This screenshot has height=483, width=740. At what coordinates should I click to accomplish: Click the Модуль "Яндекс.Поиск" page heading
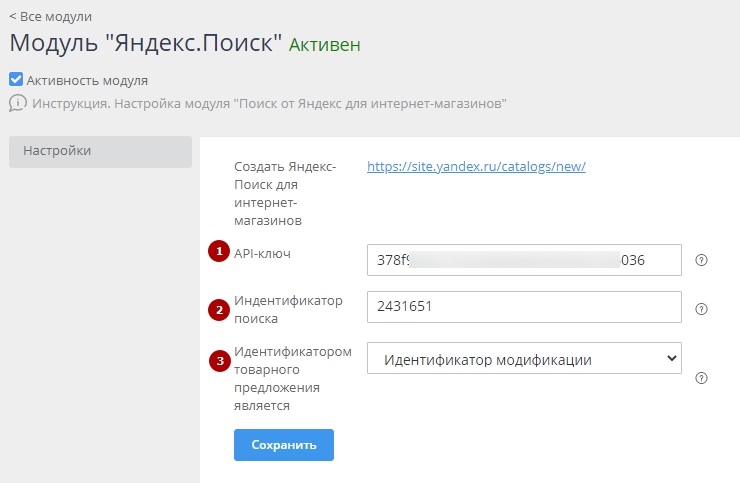tap(145, 44)
